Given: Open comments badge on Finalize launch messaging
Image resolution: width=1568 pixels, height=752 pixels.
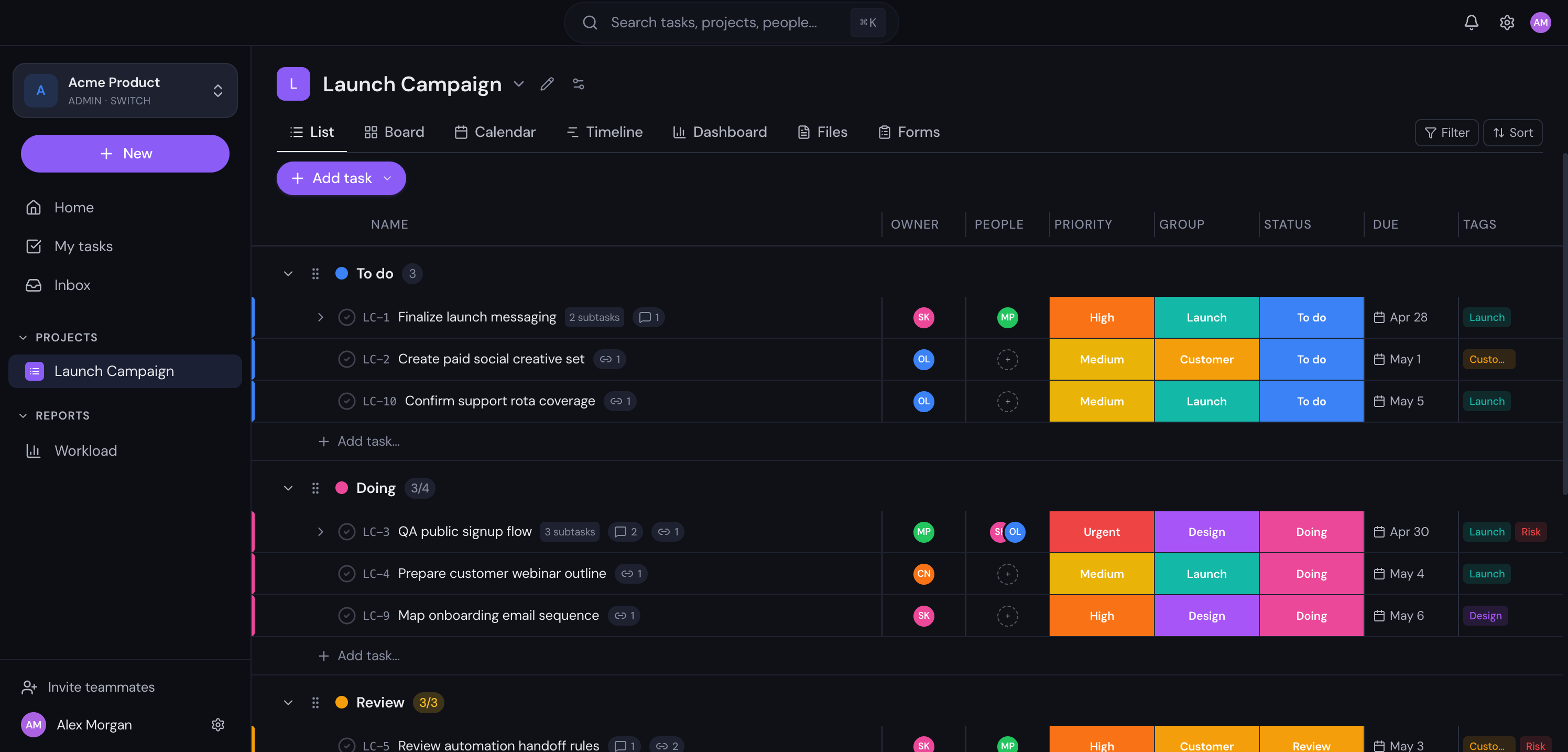Looking at the screenshot, I should 649,317.
